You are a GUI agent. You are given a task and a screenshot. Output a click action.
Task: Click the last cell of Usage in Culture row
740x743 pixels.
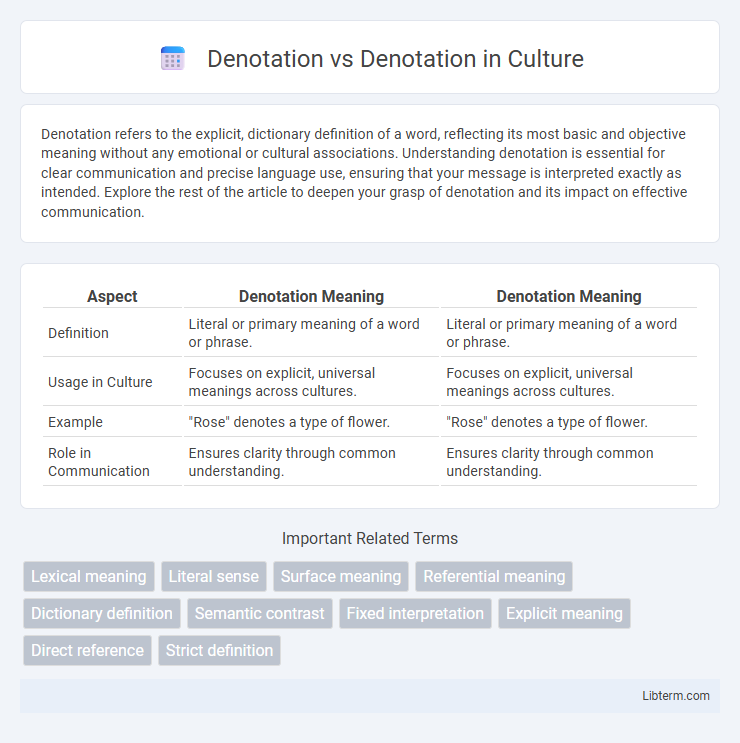[x=569, y=382]
